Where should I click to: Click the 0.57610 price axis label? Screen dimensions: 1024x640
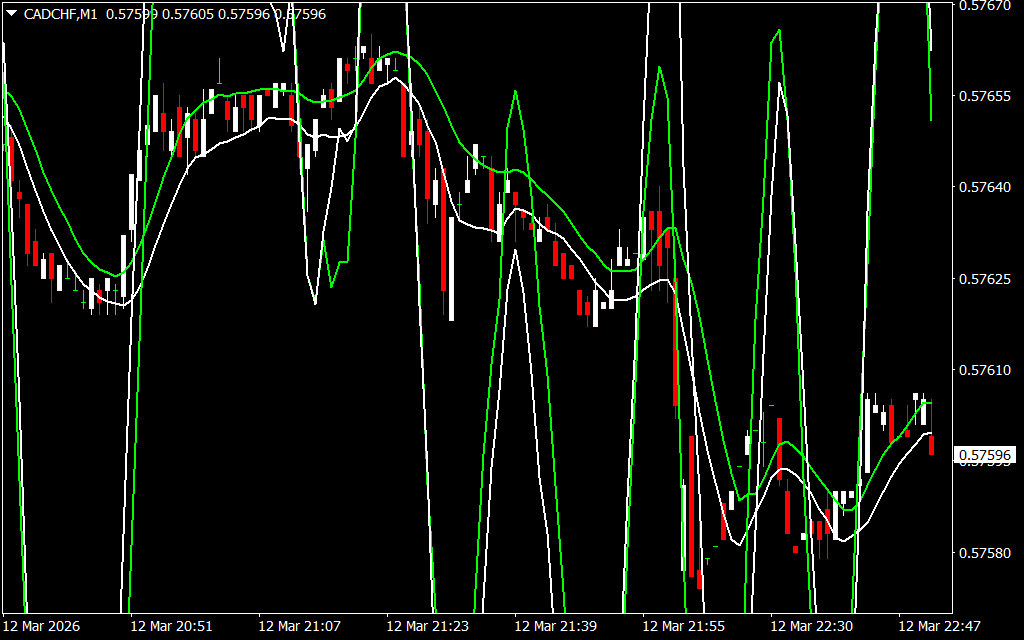click(987, 370)
